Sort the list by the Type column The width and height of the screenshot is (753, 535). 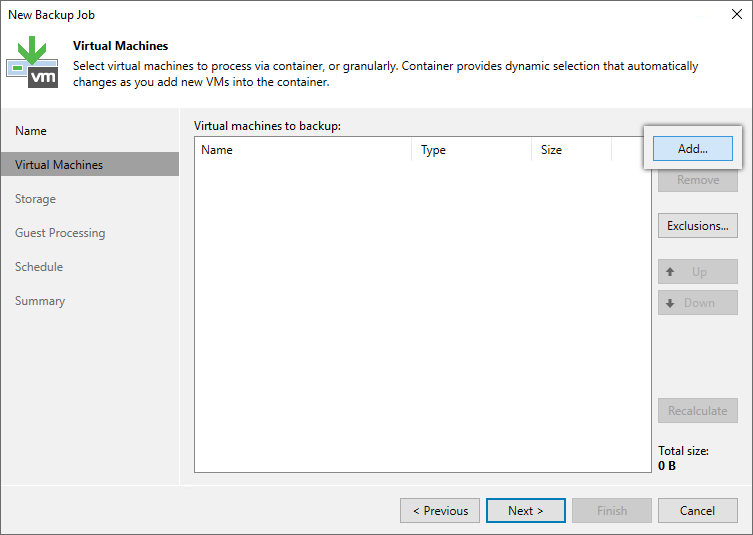[x=472, y=150]
